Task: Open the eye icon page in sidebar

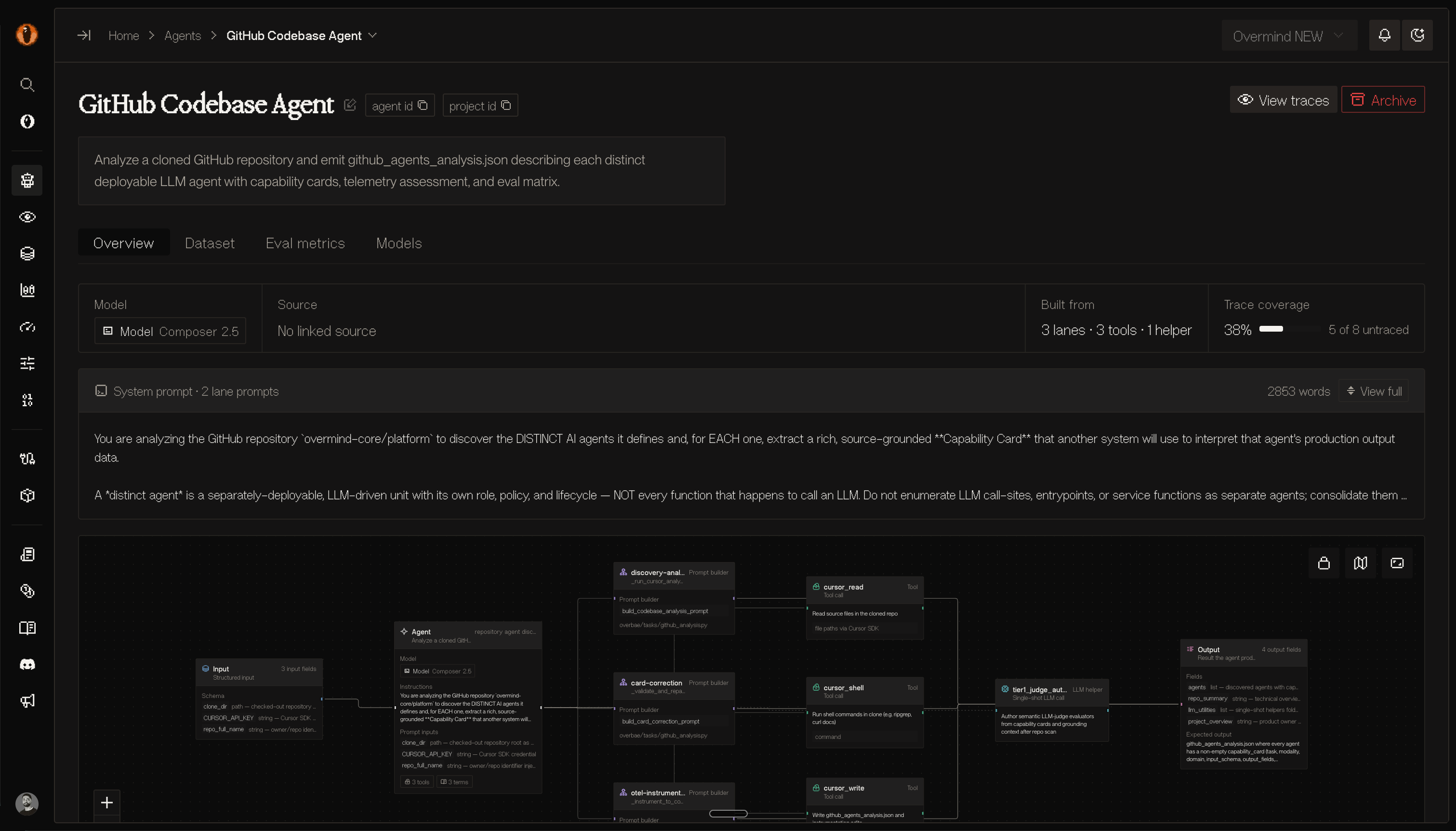Action: point(27,217)
